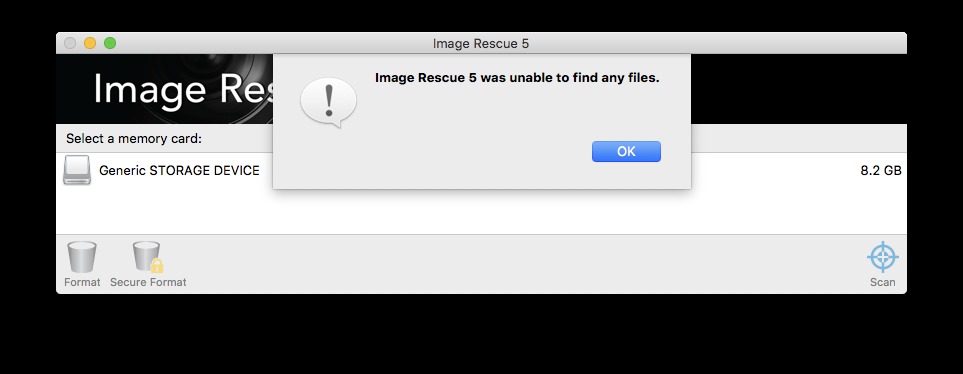
Task: Start a scan with the crosshair Scan icon
Action: (883, 257)
